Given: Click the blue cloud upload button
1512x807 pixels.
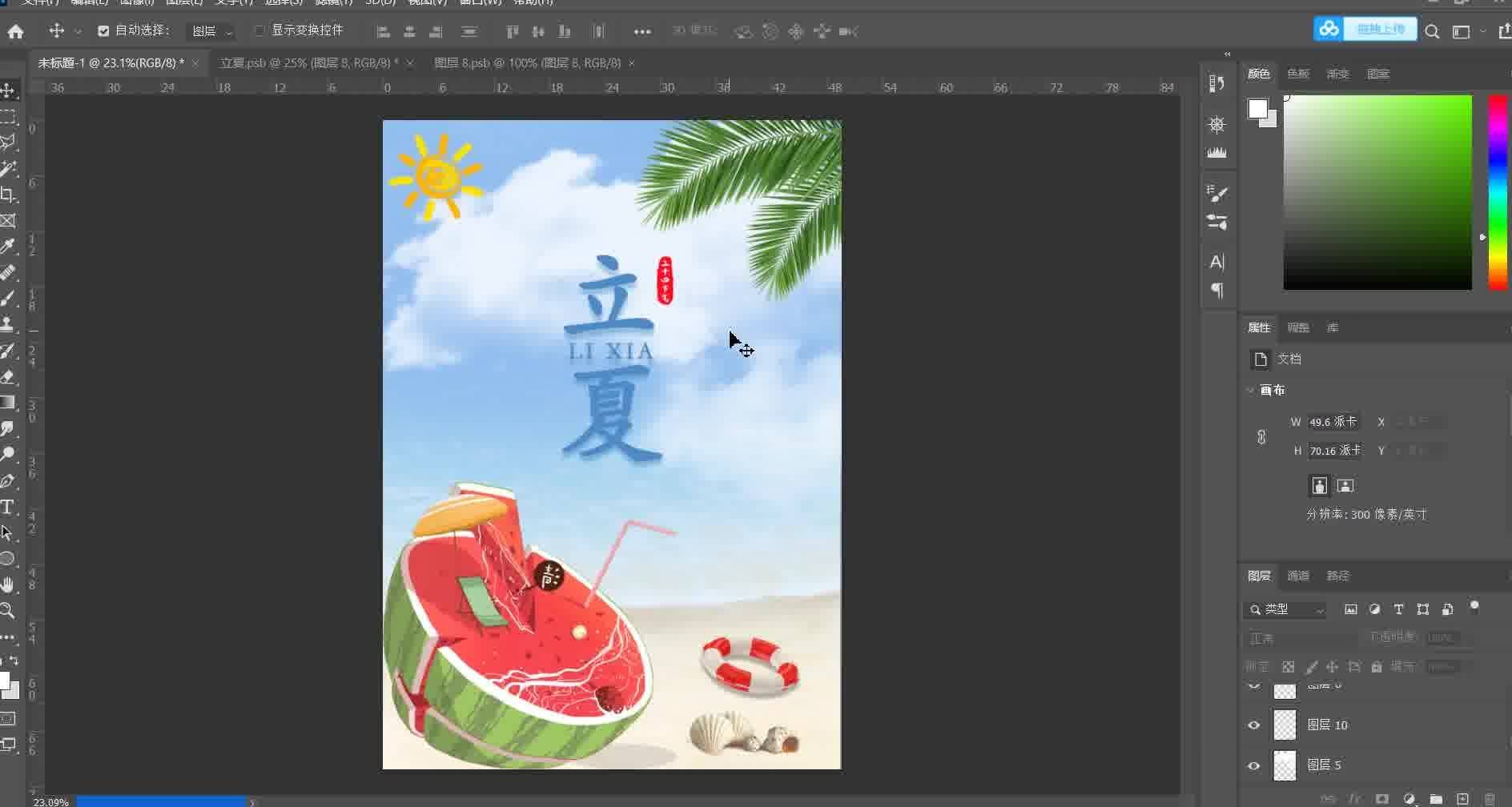Looking at the screenshot, I should [1365, 30].
